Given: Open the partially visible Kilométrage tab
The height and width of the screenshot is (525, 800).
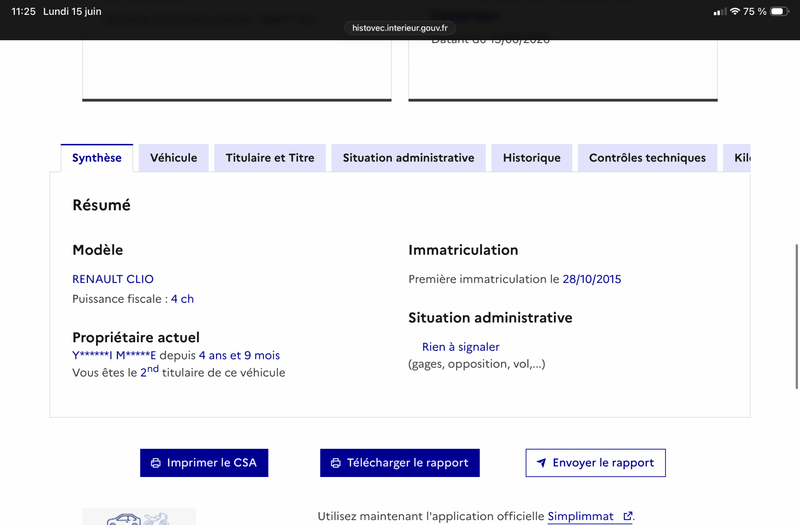Looking at the screenshot, I should [x=737, y=158].
